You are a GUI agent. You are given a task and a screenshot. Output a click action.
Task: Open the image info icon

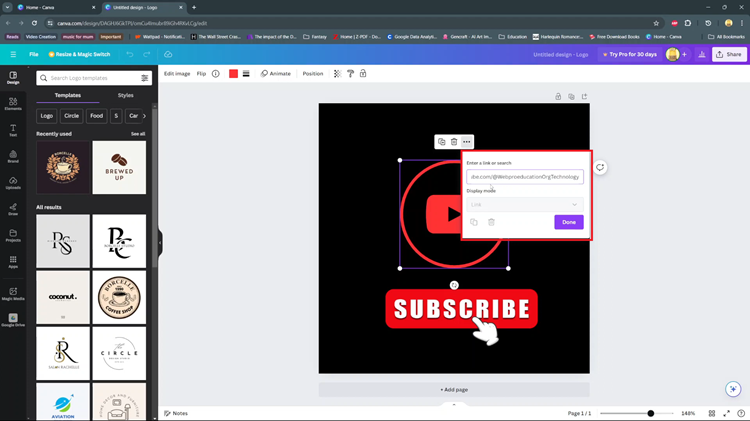click(x=216, y=74)
